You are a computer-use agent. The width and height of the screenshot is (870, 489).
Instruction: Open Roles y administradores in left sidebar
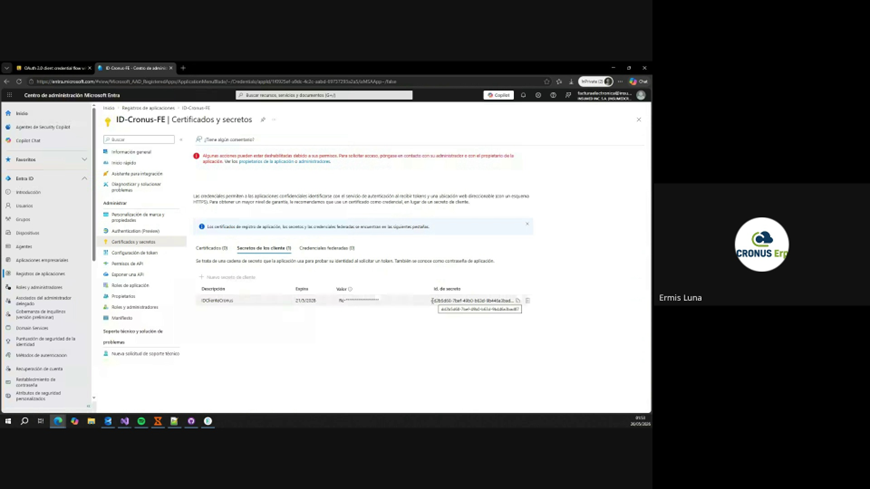point(39,288)
